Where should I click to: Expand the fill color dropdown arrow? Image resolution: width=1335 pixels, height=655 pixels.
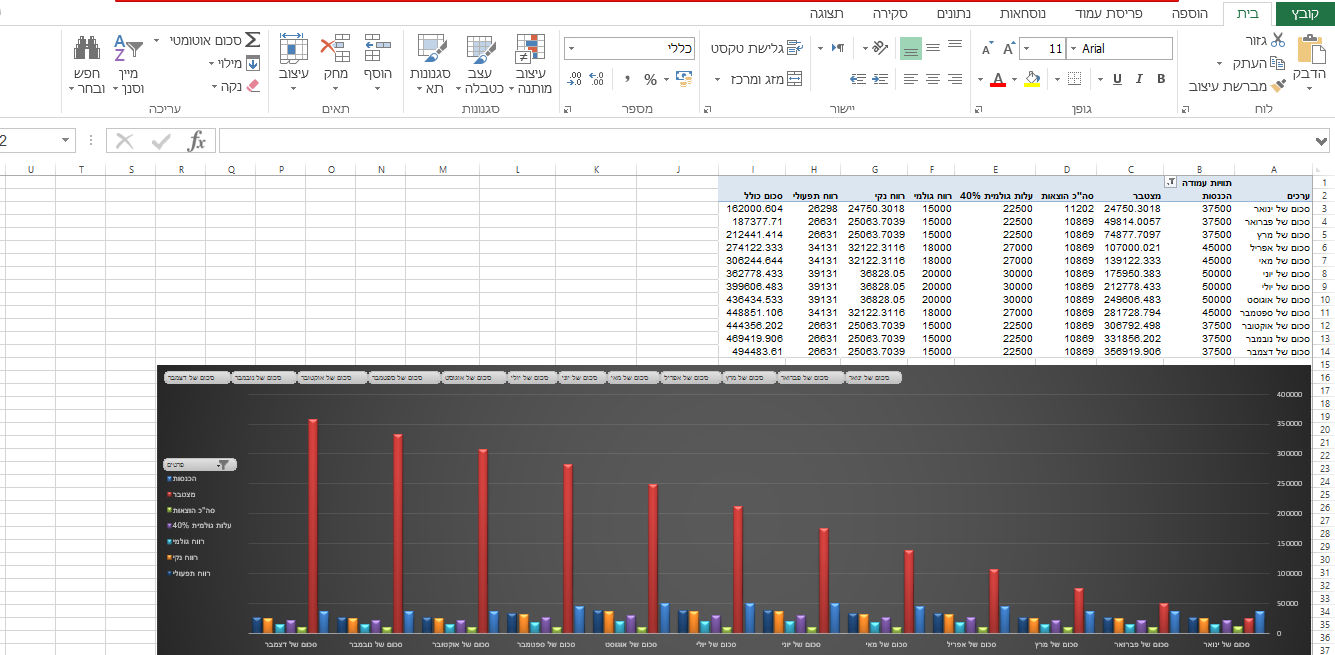(1013, 79)
